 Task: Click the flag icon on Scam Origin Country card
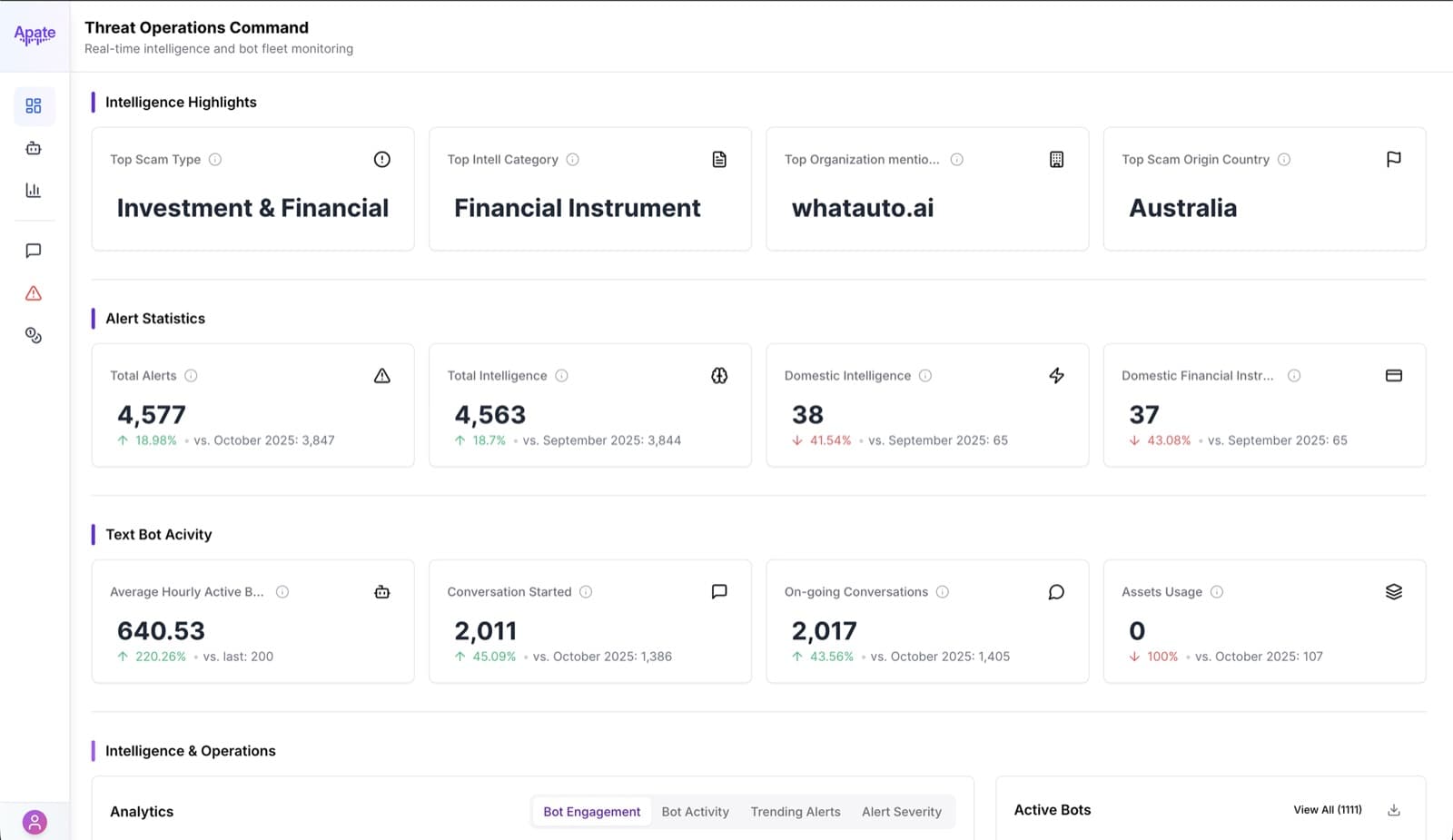[1394, 160]
